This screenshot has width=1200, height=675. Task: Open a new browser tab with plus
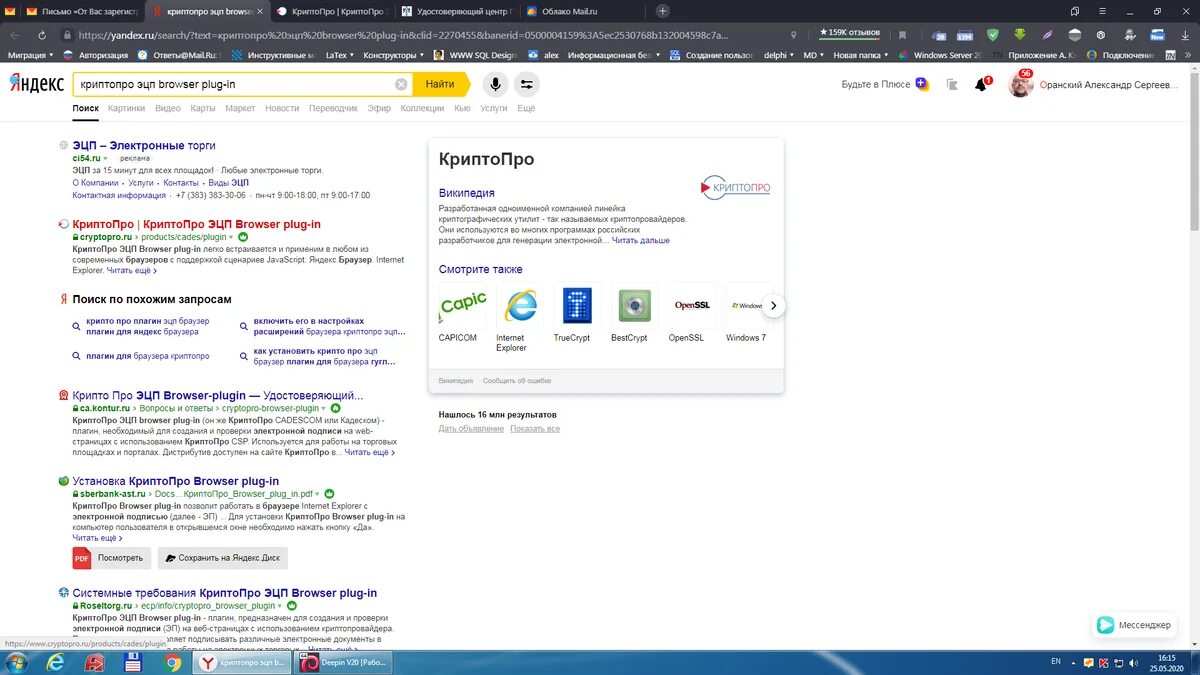663,11
